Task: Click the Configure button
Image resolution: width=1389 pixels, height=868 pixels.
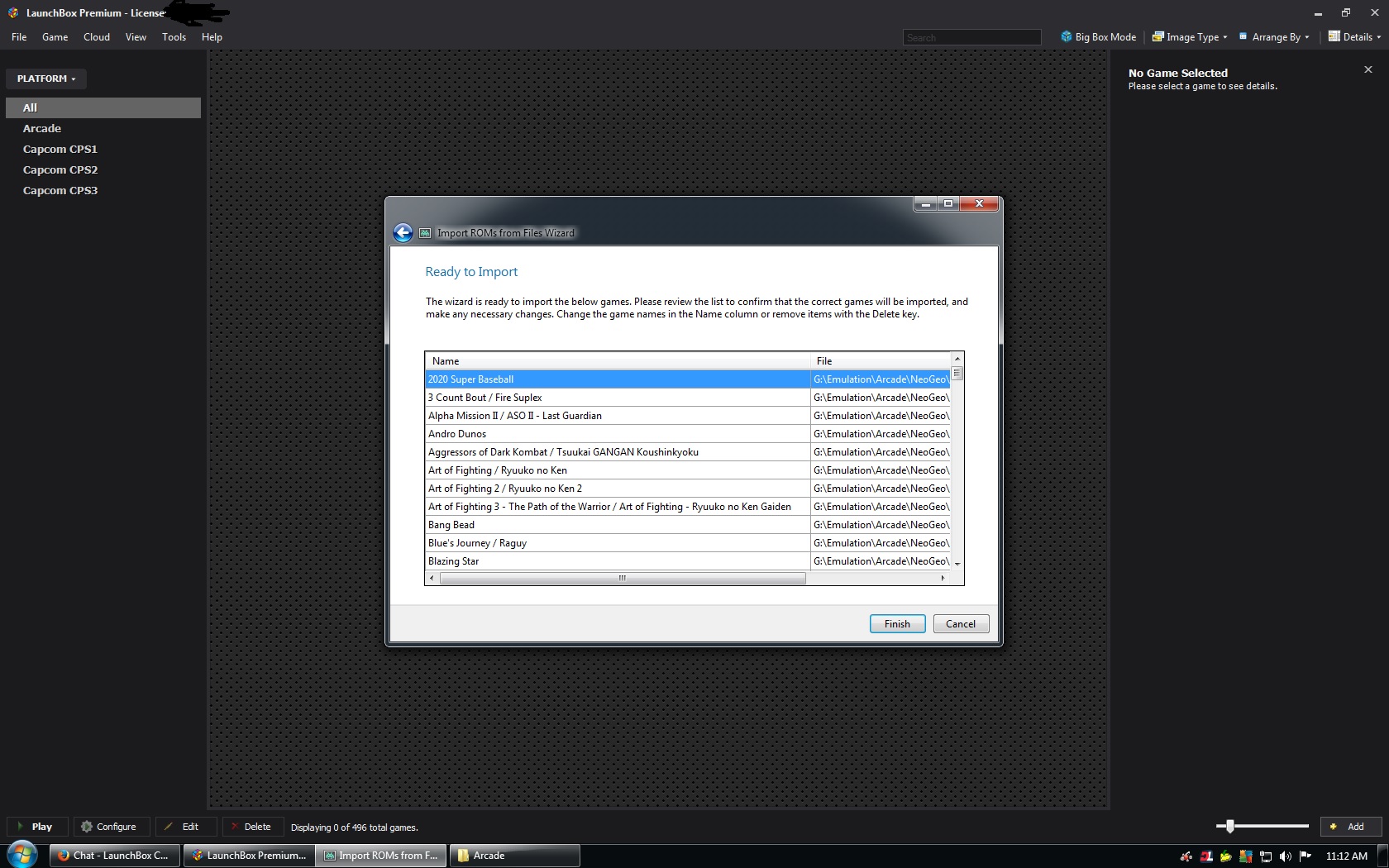Action: (x=112, y=827)
